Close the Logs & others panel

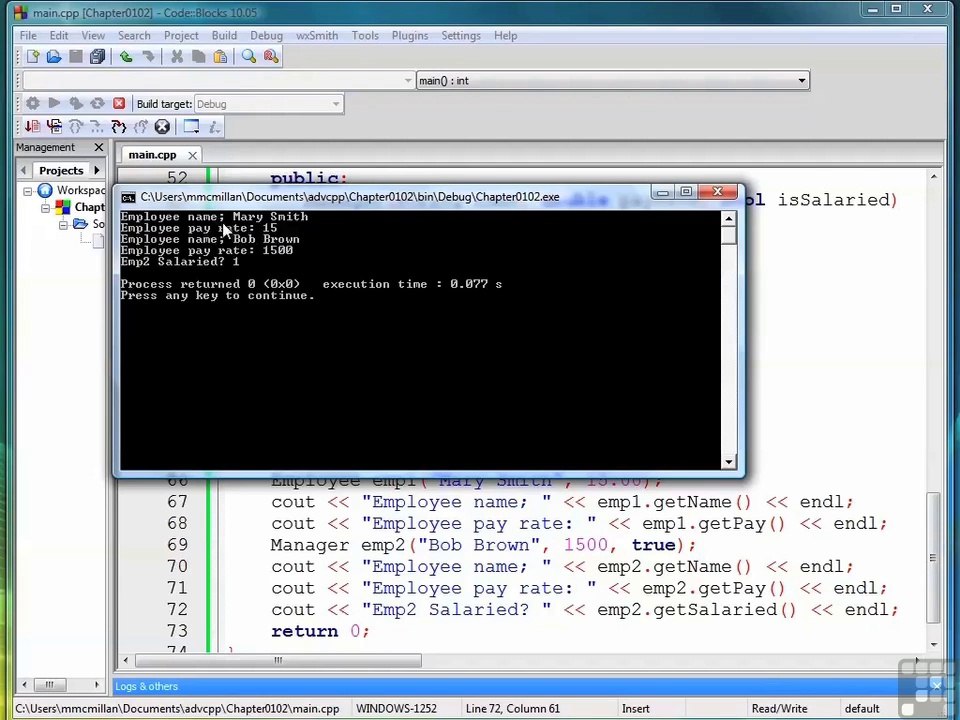pos(936,686)
